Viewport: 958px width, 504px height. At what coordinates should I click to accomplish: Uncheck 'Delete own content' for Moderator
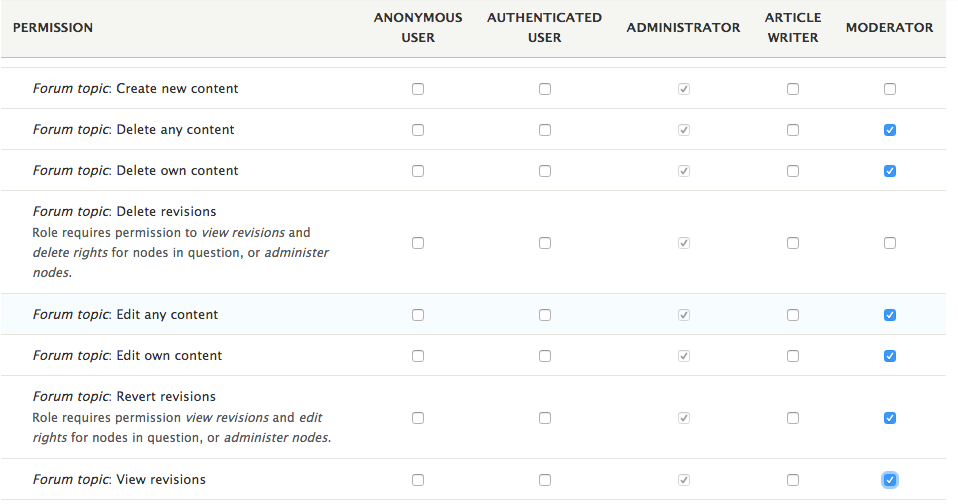coord(890,171)
